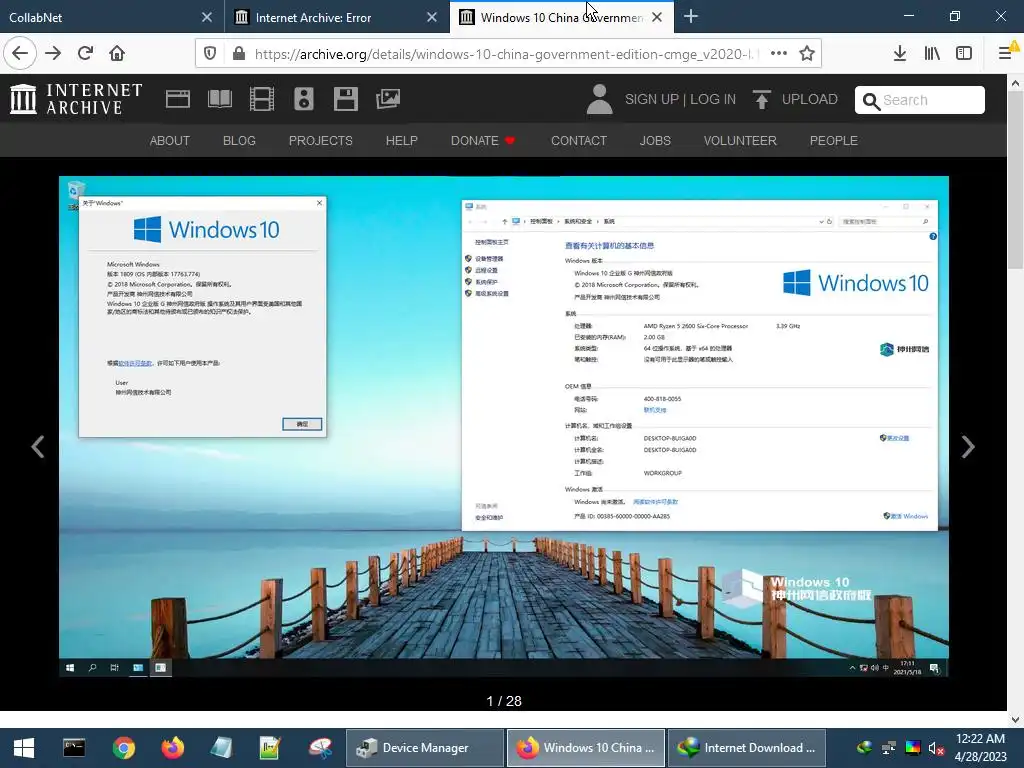The width and height of the screenshot is (1024, 768).
Task: Click the scrollbar down arrow
Action: coord(1015,719)
